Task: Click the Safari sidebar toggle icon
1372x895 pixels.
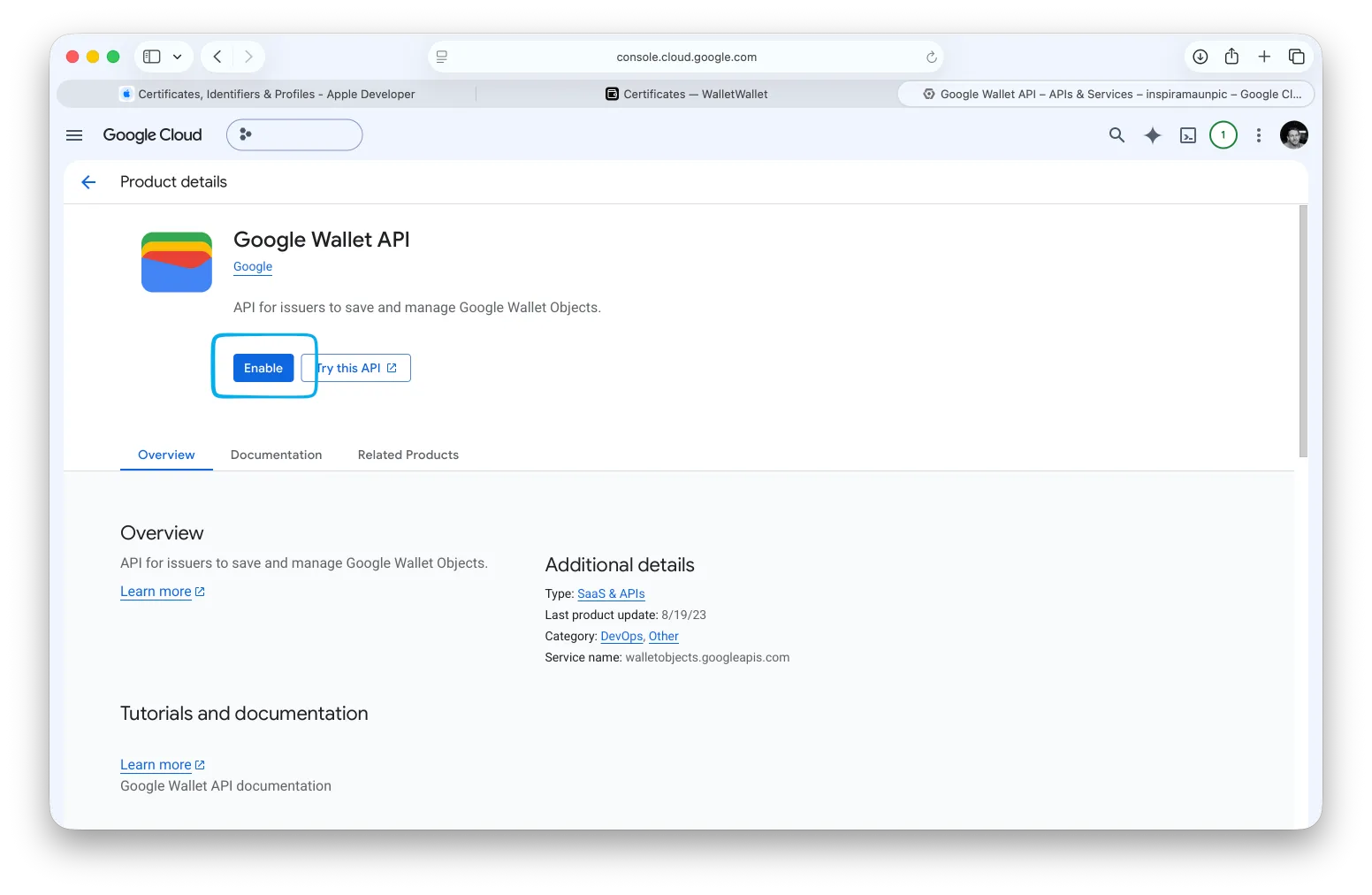Action: tap(152, 57)
